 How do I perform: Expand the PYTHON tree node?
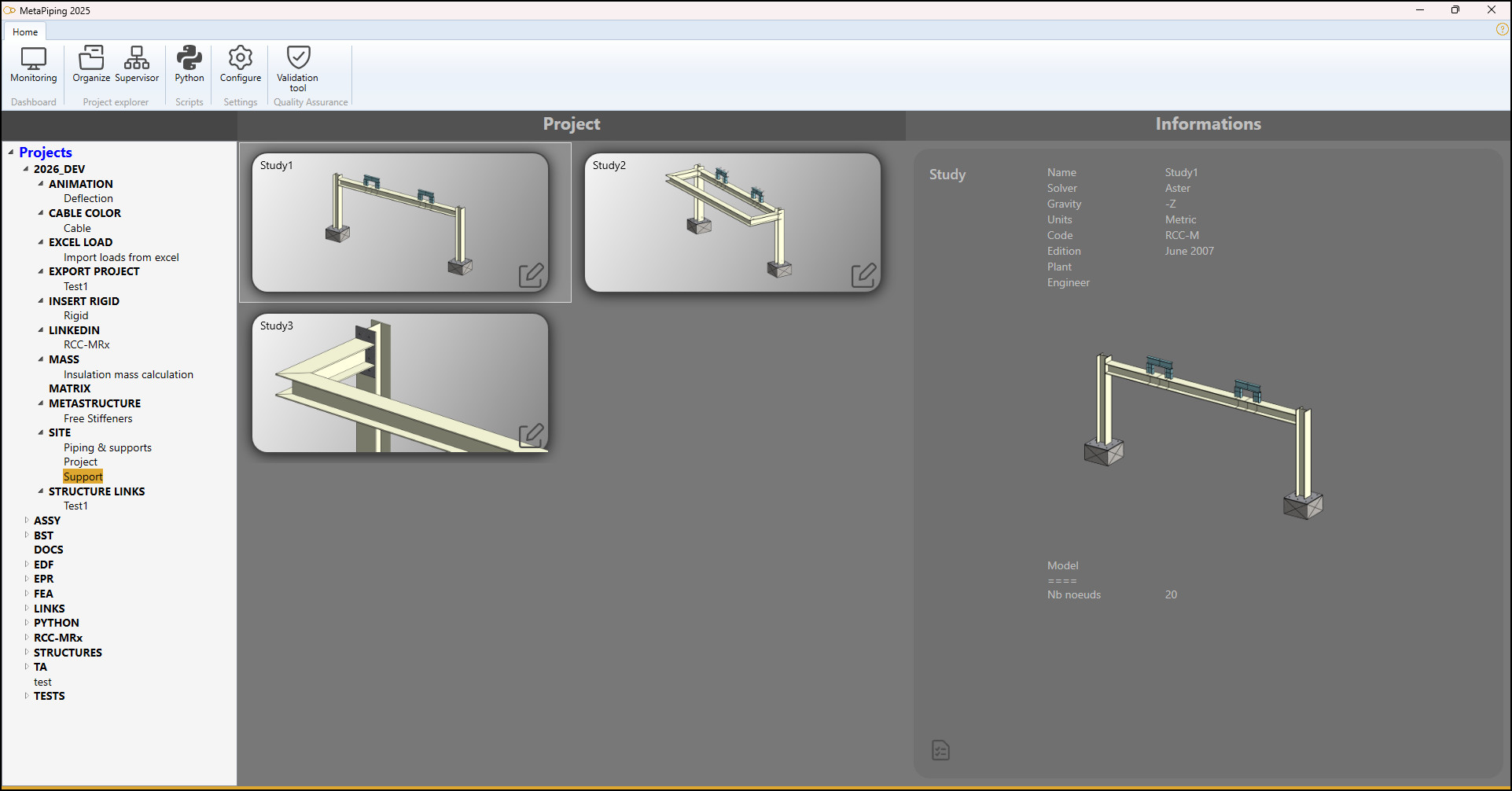pyautogui.click(x=27, y=623)
